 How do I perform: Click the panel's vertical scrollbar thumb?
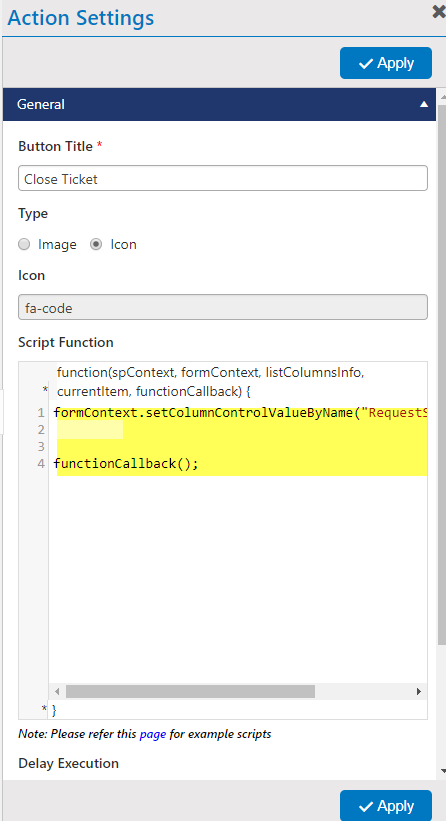442,374
